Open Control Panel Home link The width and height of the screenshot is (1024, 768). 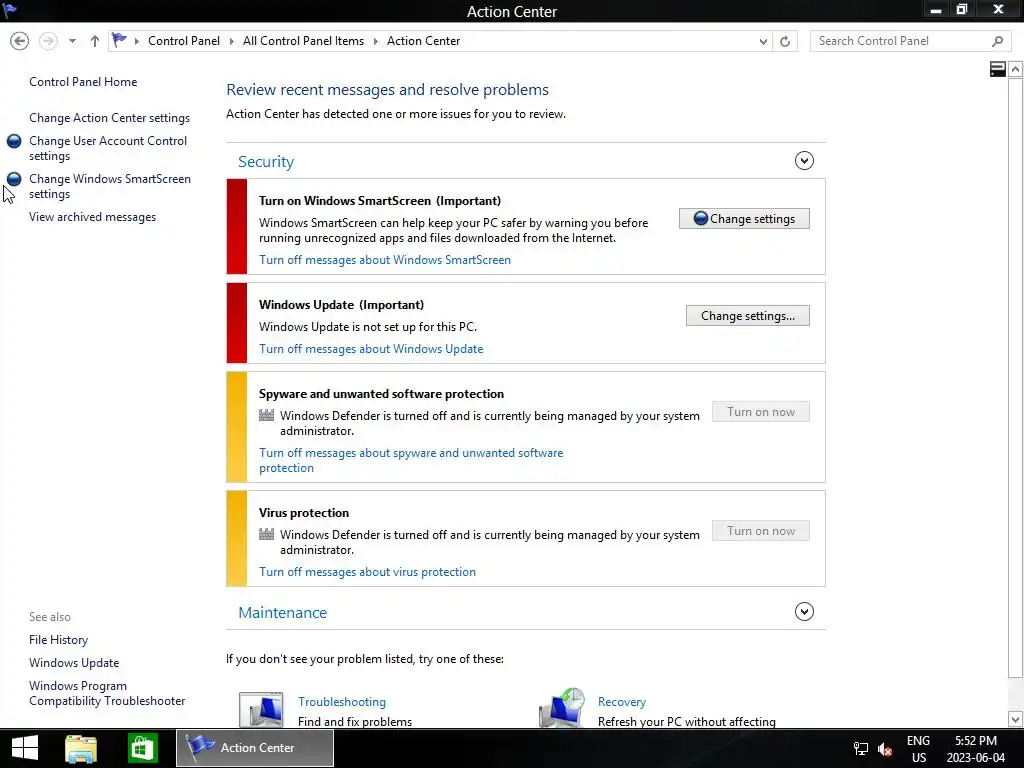(x=83, y=82)
